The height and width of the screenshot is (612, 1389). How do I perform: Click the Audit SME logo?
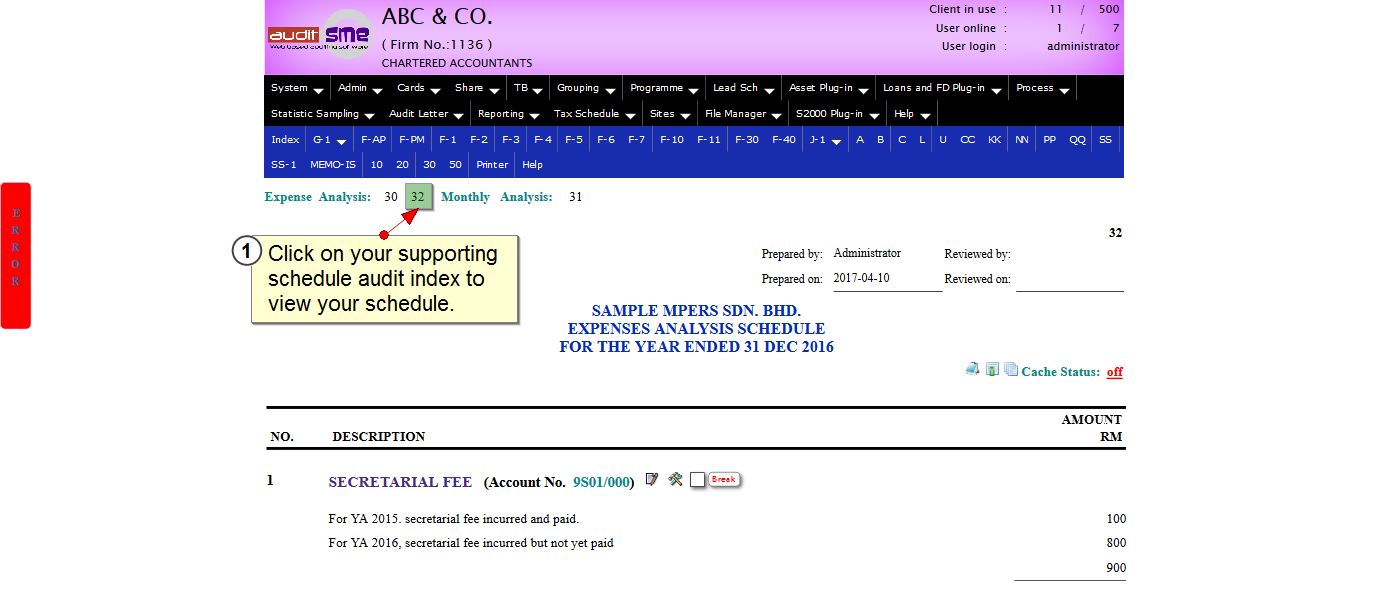pyautogui.click(x=319, y=36)
